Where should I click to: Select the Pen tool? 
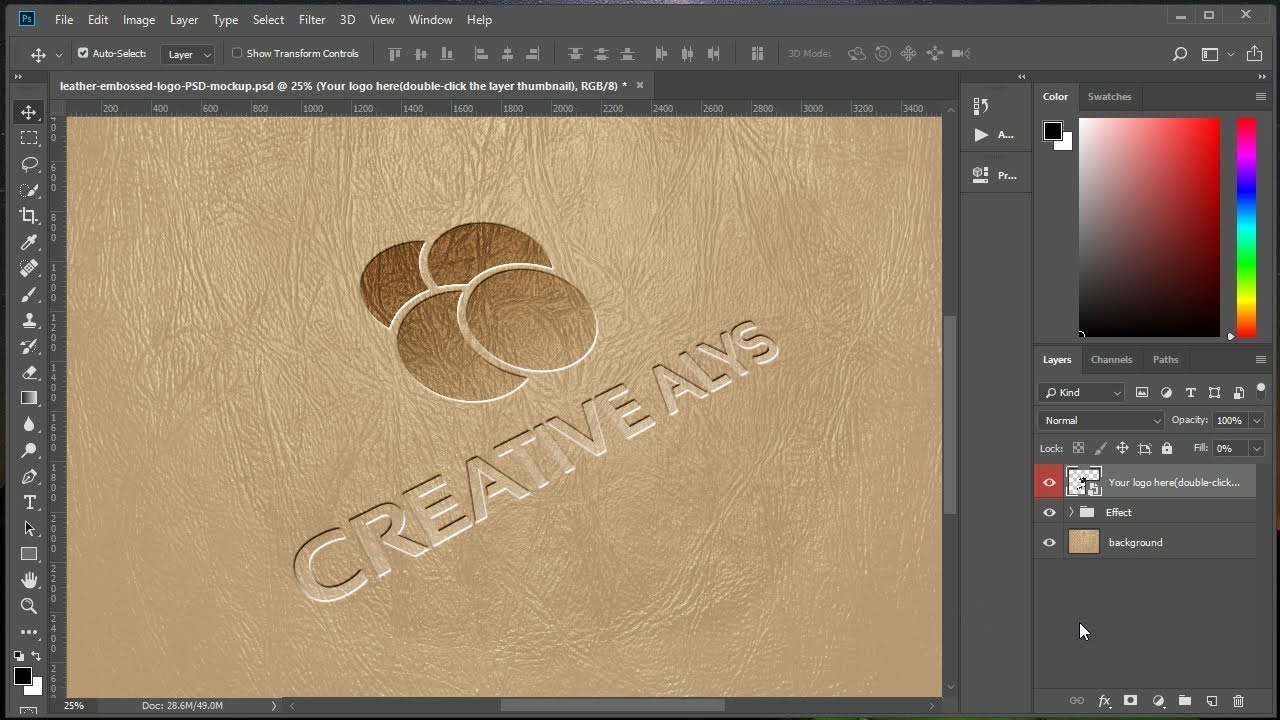coord(29,476)
